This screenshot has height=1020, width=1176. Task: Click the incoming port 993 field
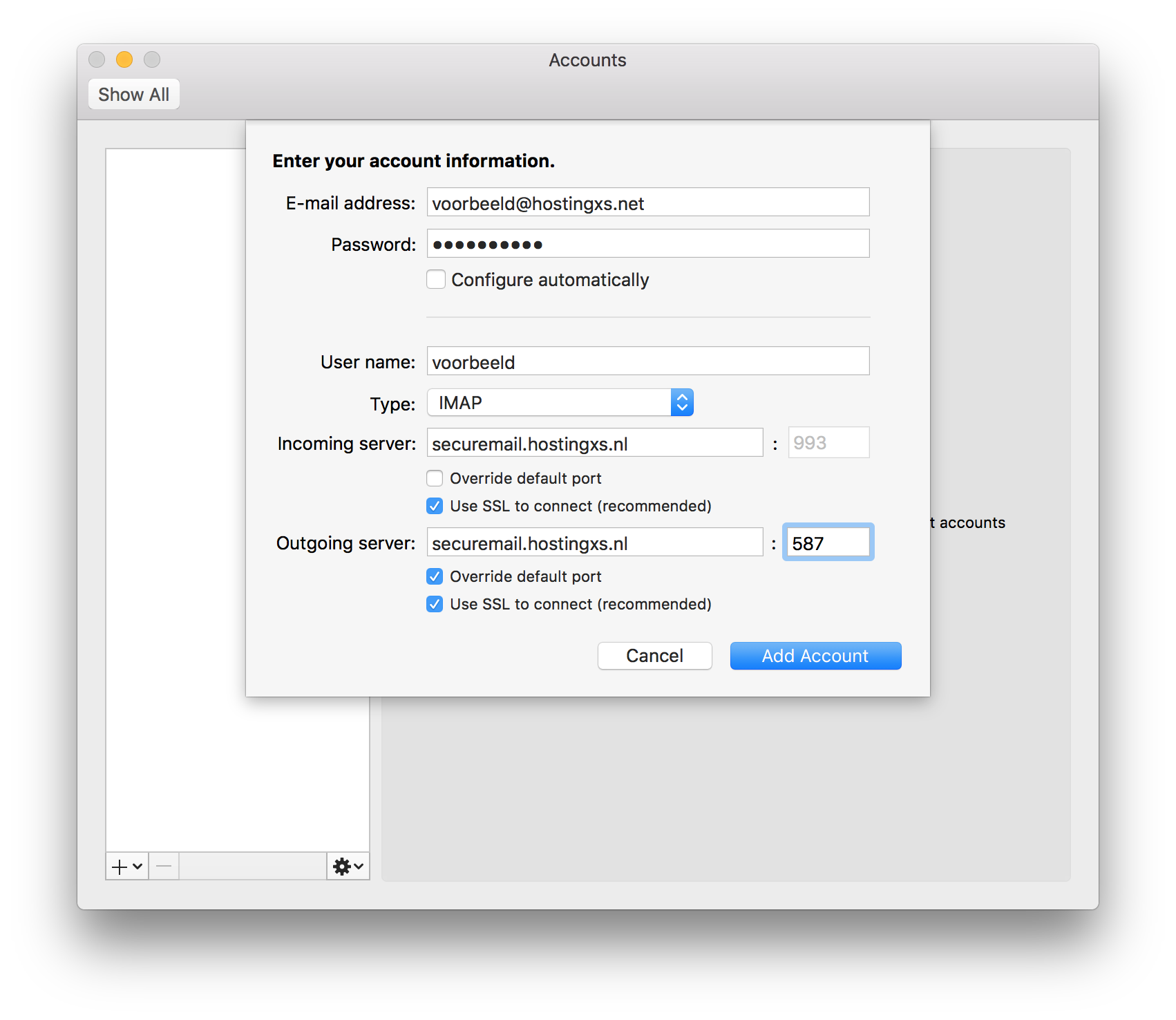[x=828, y=442]
